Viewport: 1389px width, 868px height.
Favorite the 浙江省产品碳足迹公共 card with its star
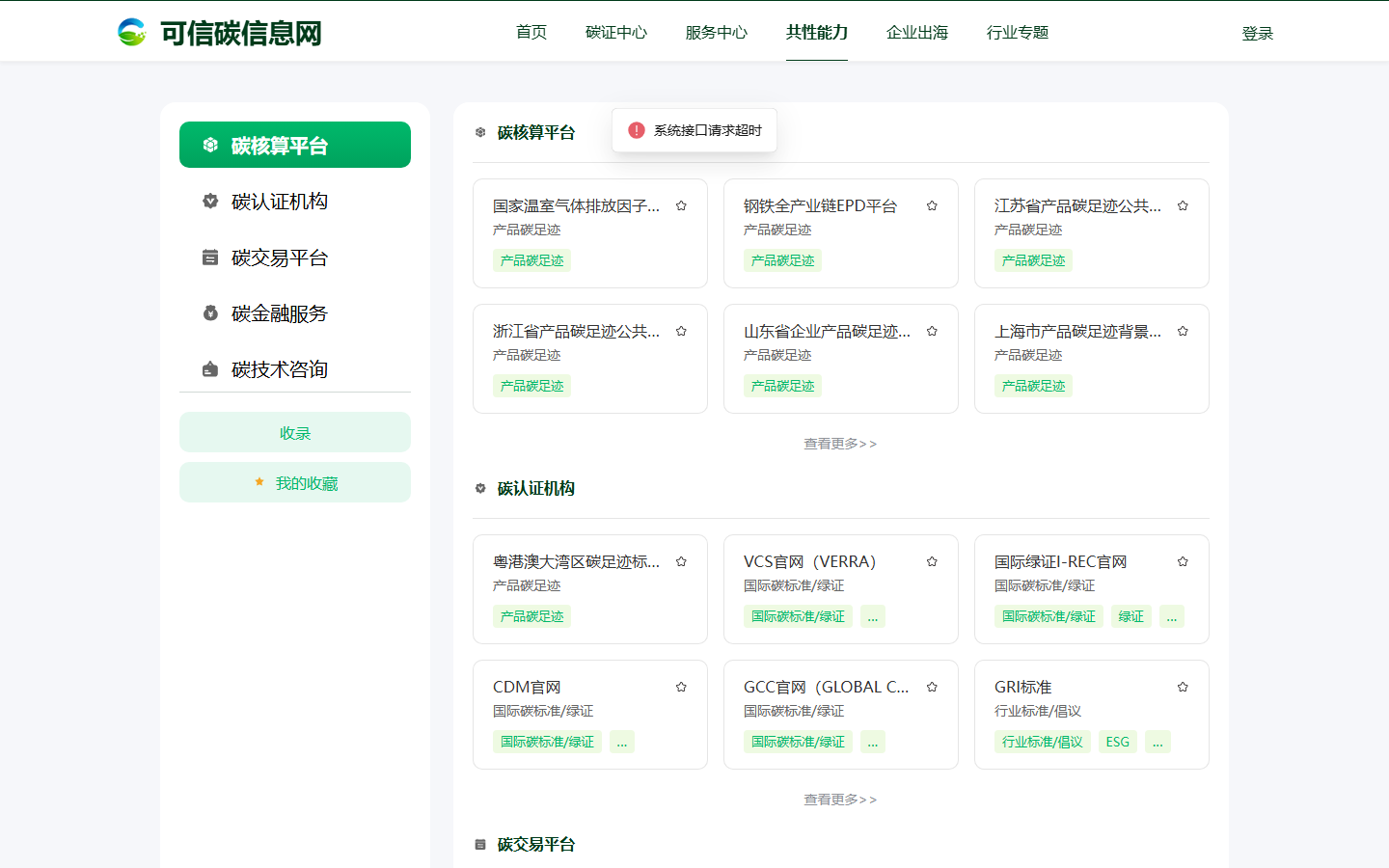681,331
